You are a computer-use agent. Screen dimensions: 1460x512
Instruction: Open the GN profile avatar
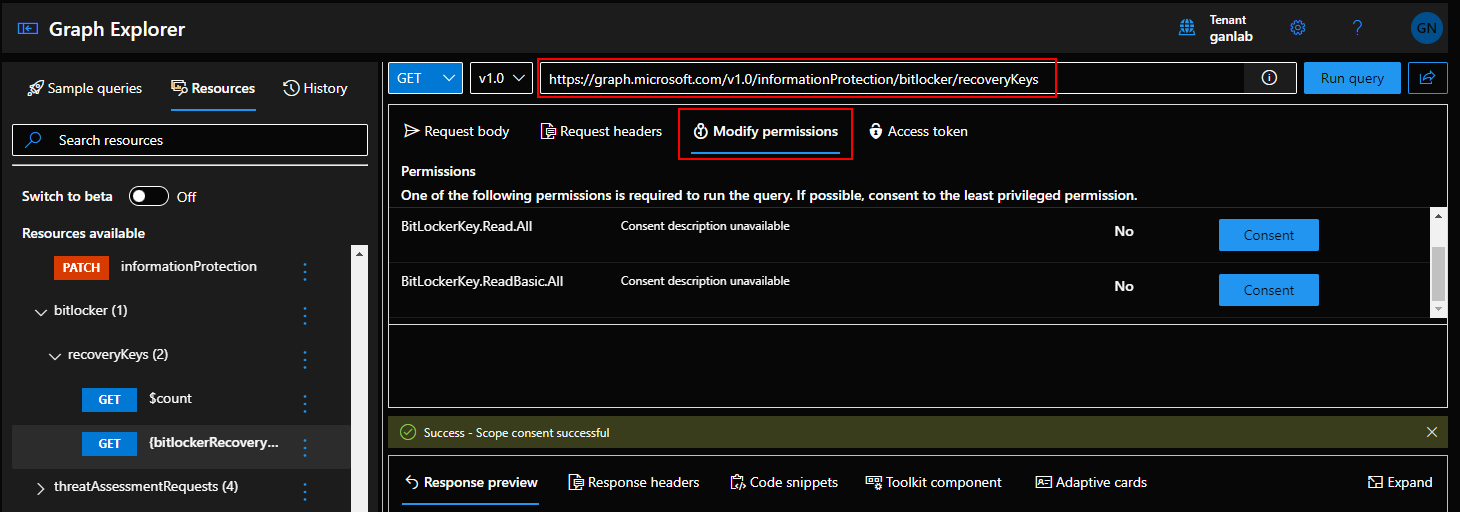1426,28
